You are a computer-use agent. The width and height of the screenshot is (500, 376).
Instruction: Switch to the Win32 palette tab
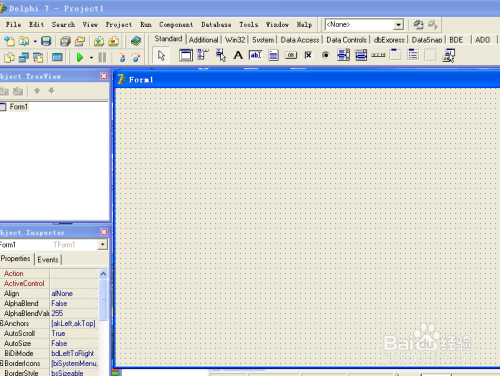[x=235, y=40]
